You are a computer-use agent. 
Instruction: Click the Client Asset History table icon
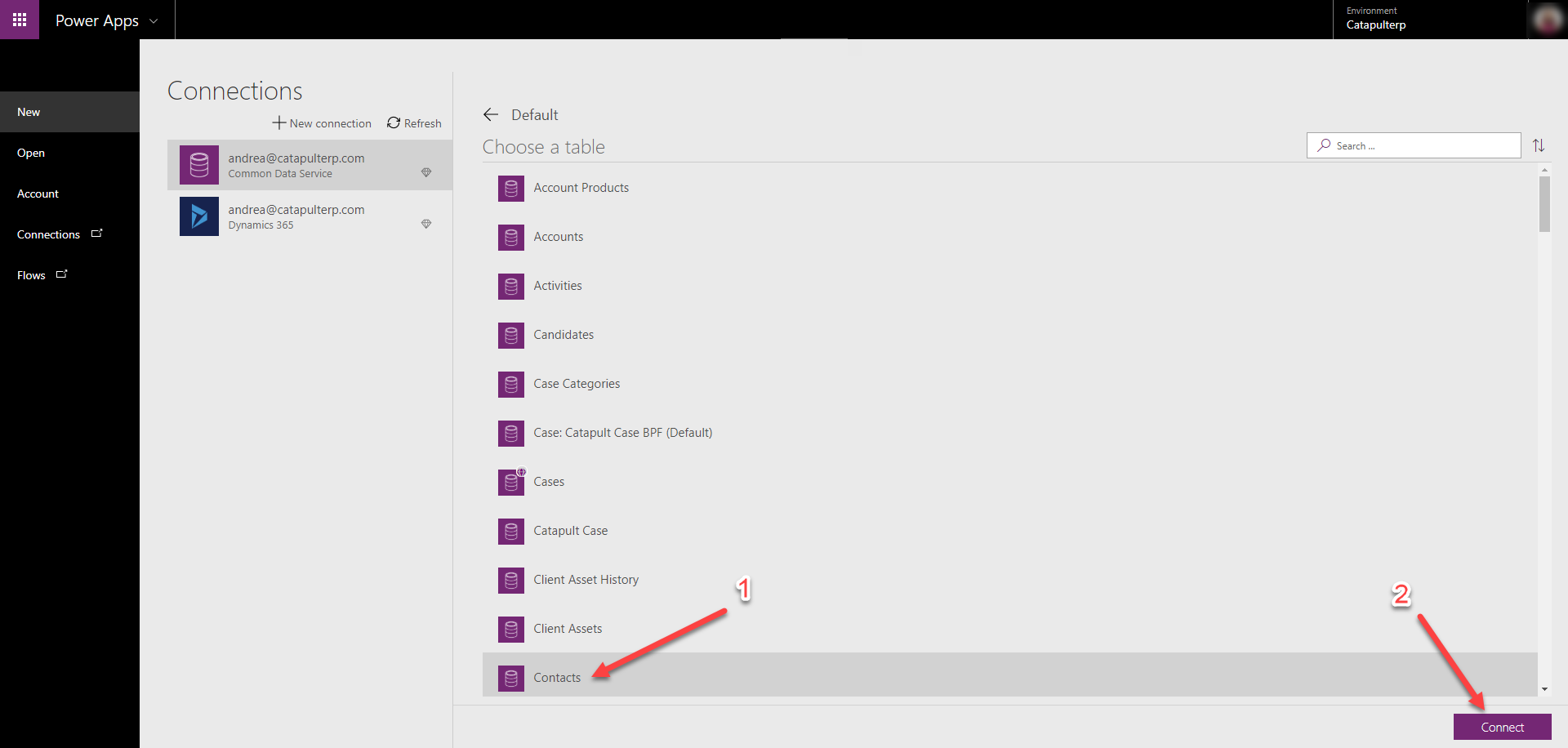coord(511,581)
